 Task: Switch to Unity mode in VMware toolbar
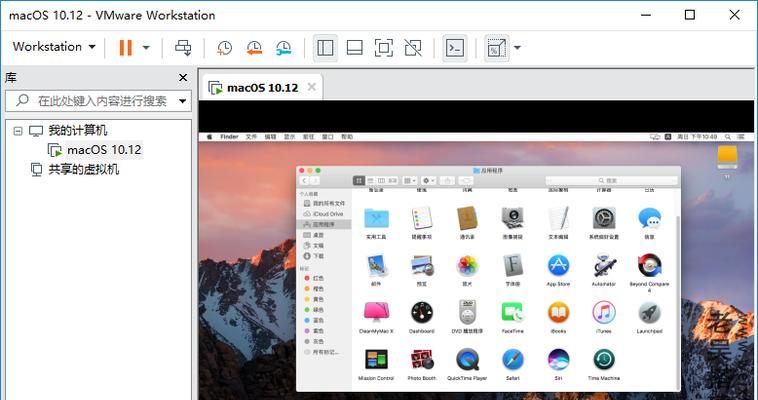click(x=413, y=47)
